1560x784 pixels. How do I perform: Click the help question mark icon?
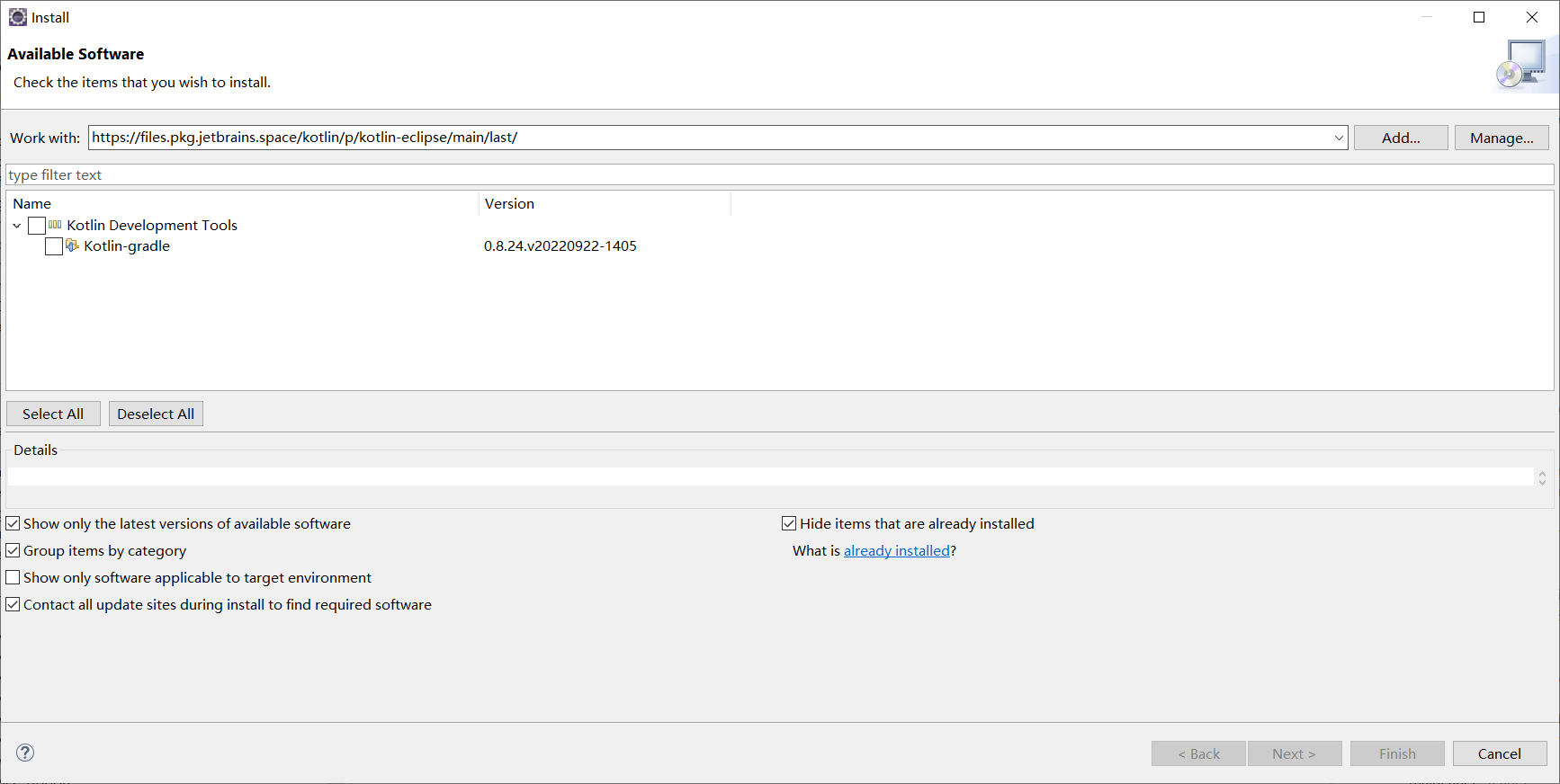tap(25, 753)
